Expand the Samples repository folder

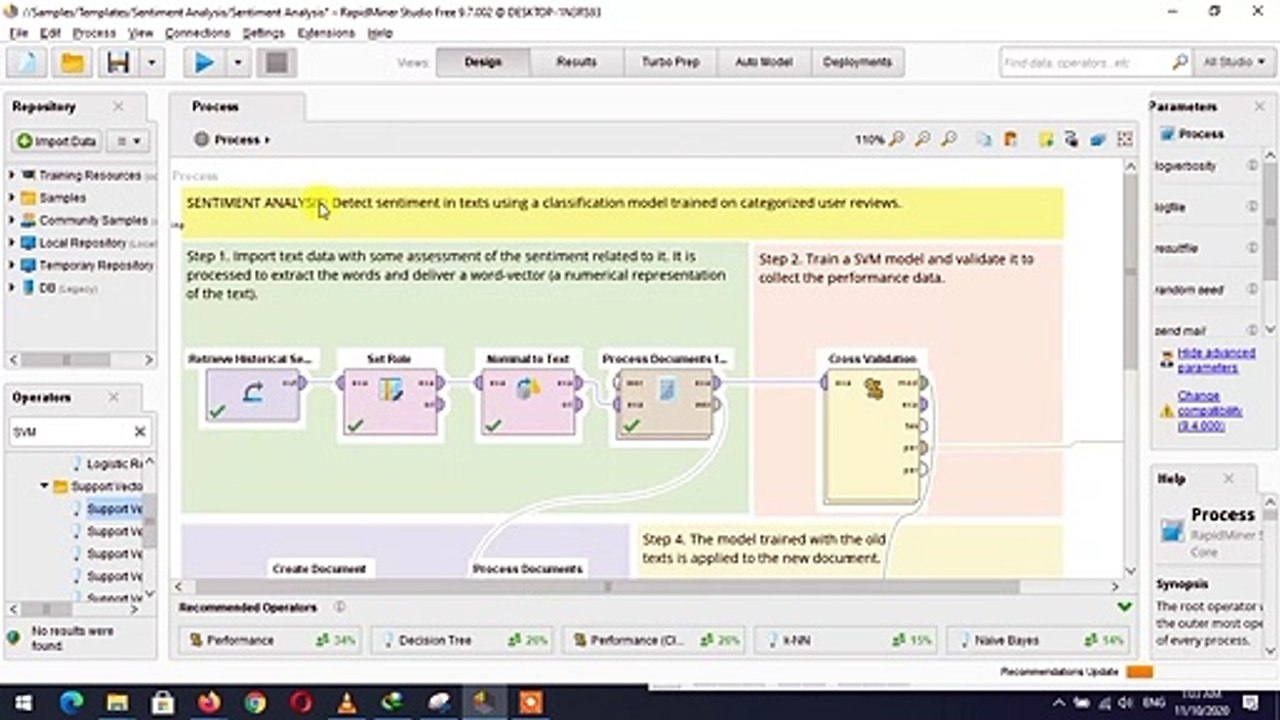[12, 198]
